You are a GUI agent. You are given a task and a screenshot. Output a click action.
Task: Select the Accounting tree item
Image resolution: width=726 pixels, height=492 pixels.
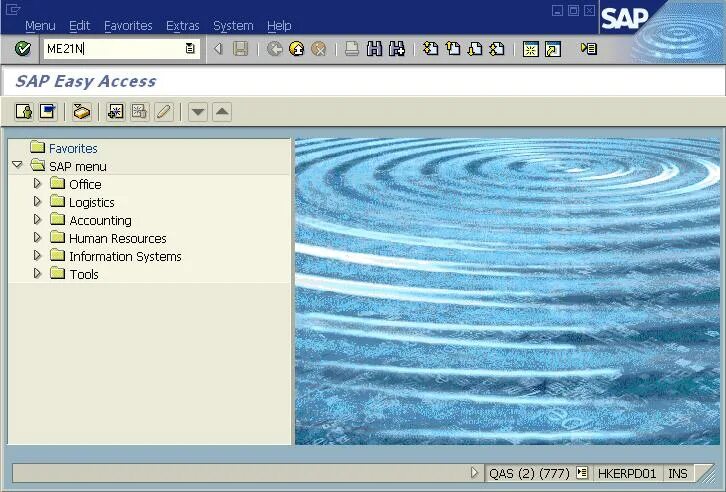point(100,220)
